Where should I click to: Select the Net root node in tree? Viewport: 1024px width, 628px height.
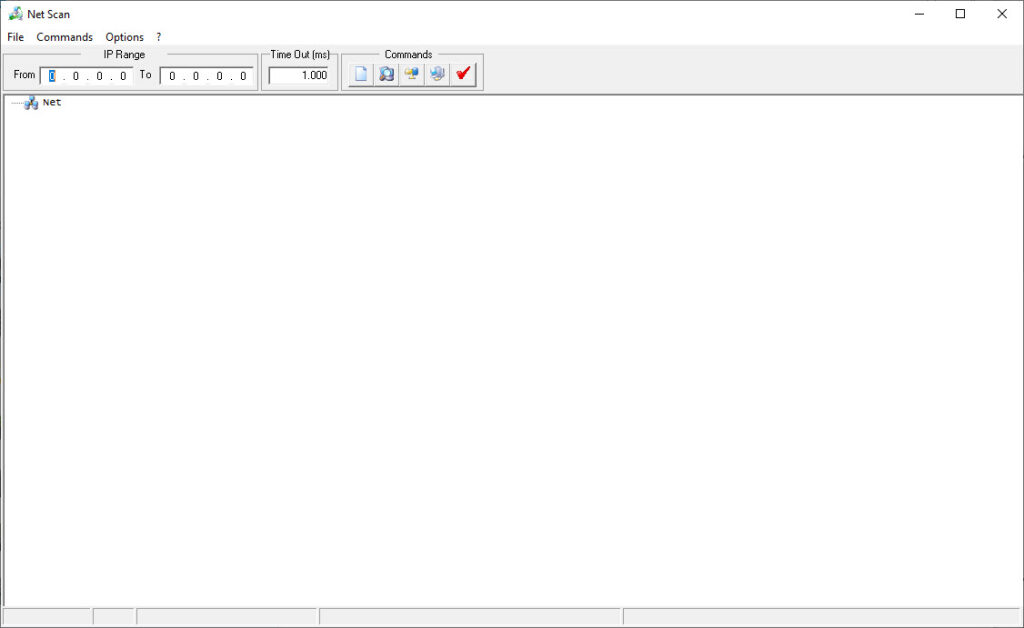(51, 102)
